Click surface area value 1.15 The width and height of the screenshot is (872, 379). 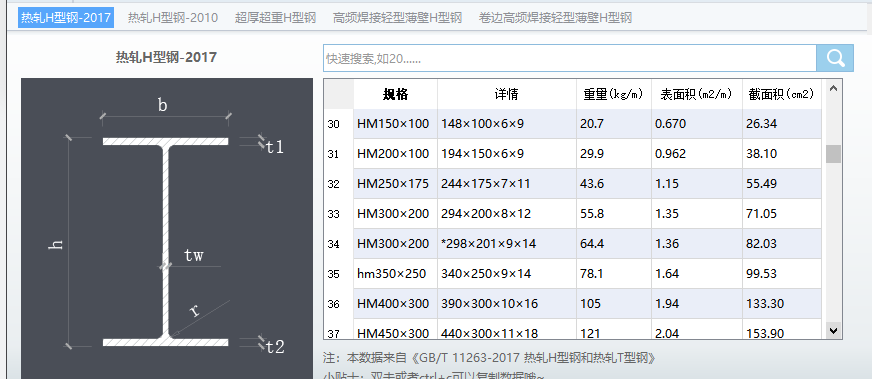tap(696, 184)
